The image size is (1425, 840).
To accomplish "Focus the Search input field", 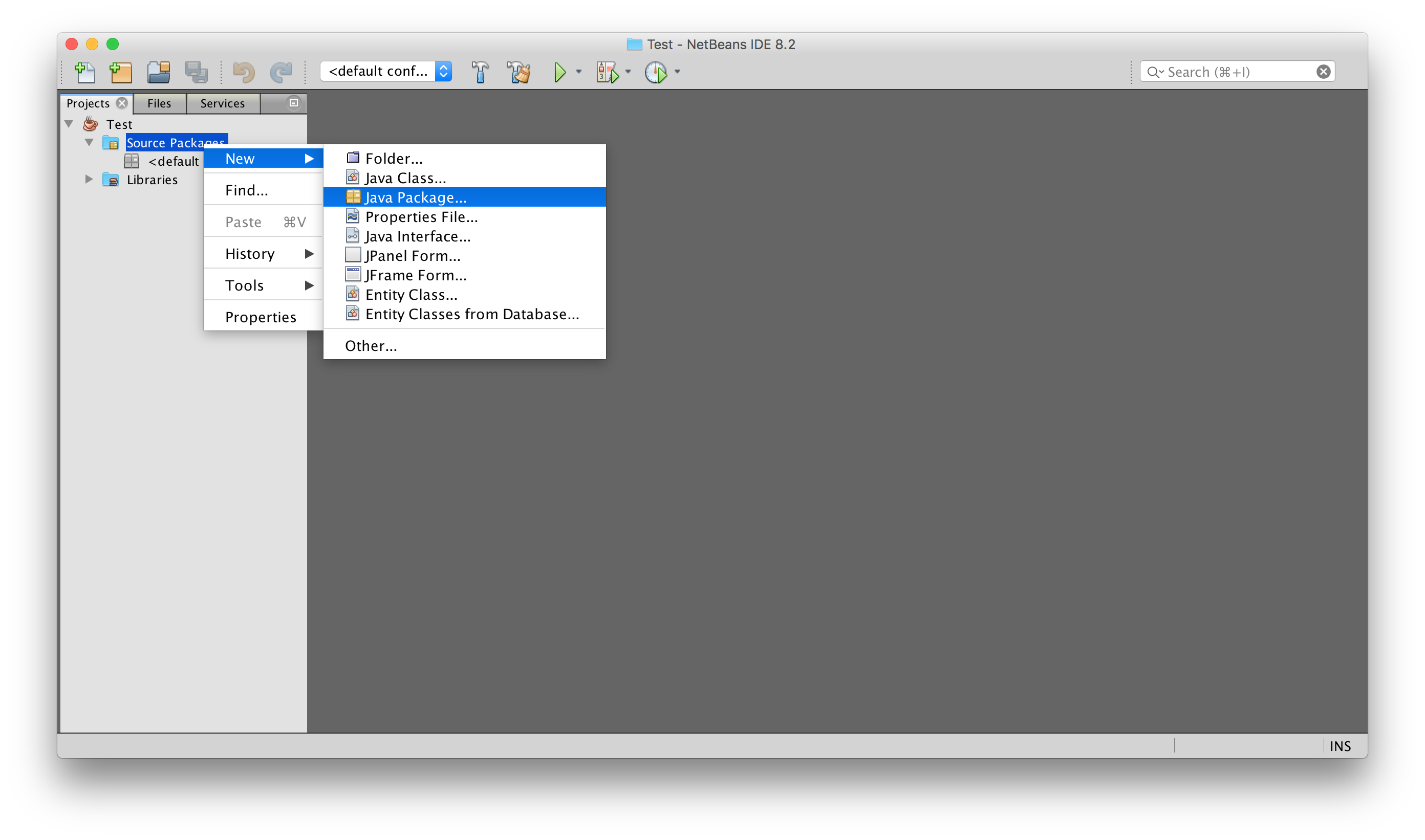I will tap(1239, 72).
